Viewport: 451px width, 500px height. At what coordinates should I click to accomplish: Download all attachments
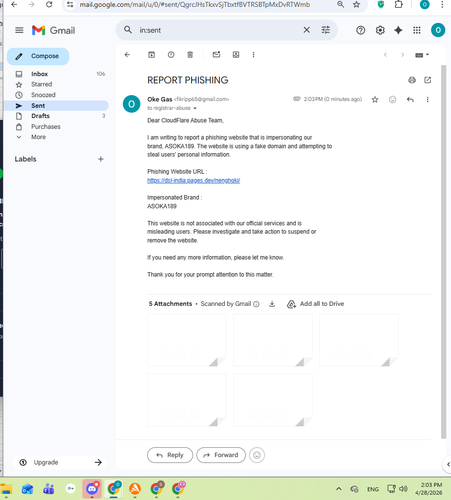[x=272, y=304]
